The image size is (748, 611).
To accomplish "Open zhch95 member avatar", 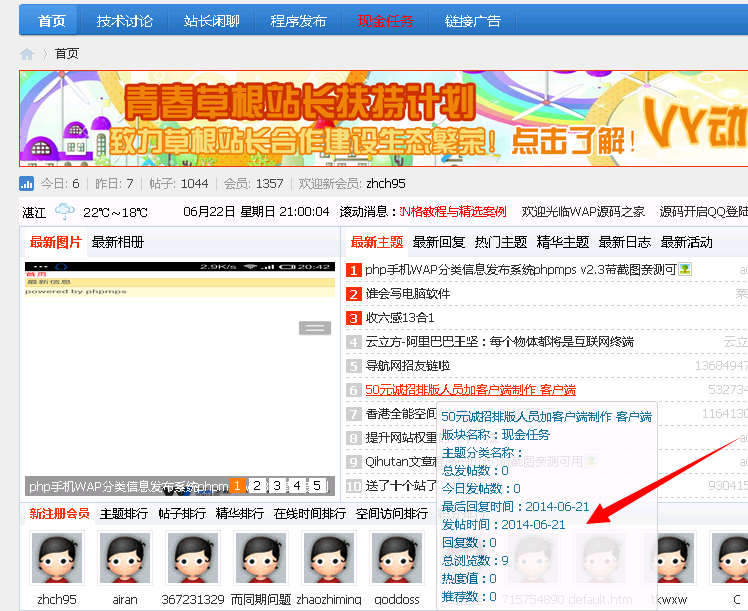I will [57, 558].
